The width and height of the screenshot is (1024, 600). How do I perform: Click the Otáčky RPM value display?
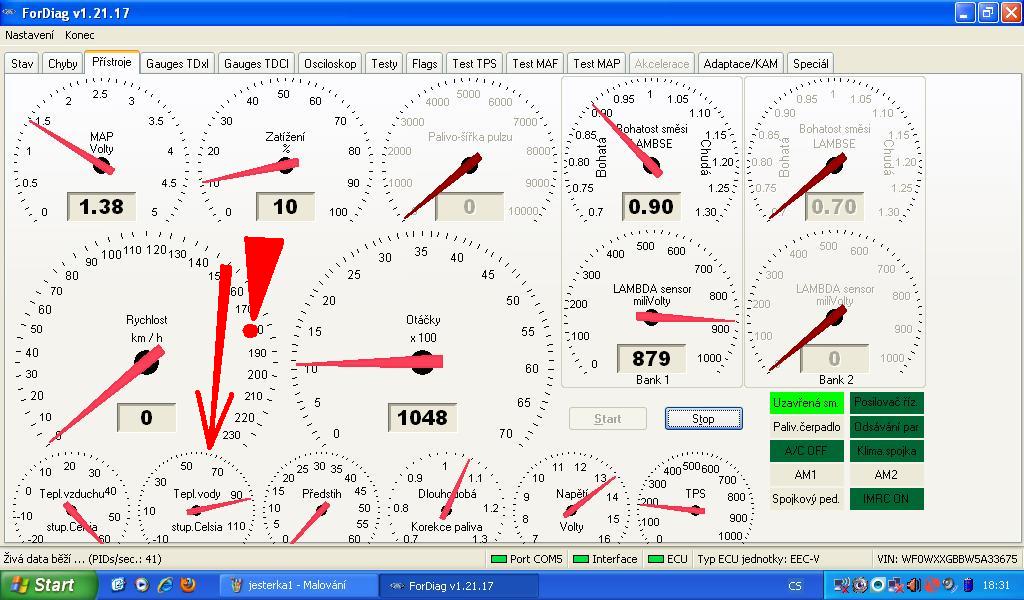click(x=422, y=417)
